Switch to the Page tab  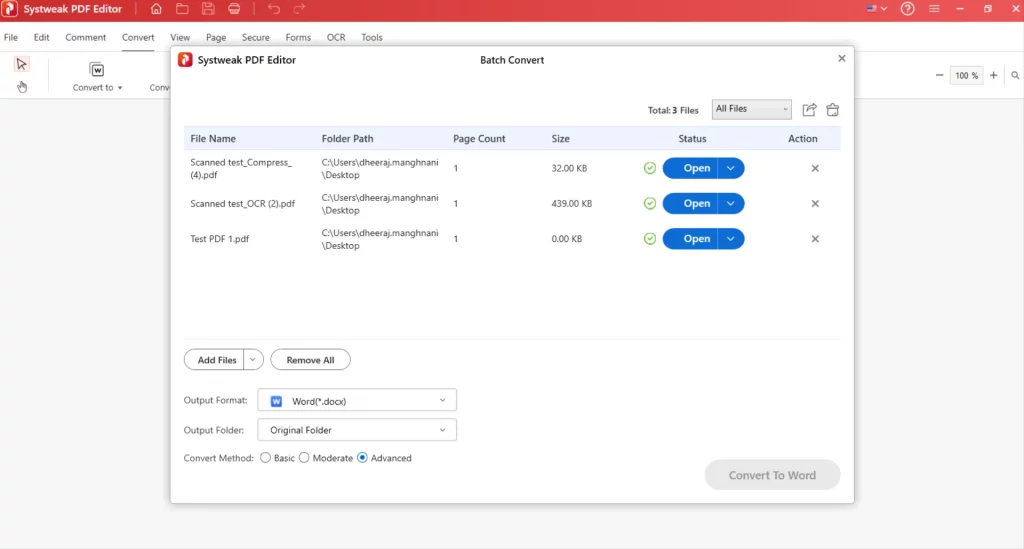[x=216, y=37]
